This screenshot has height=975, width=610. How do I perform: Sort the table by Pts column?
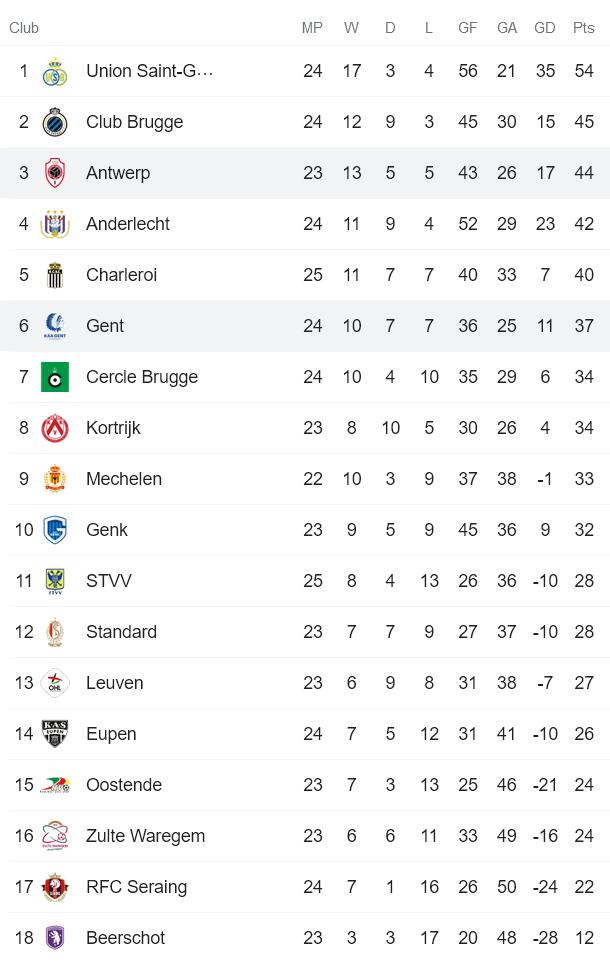(x=583, y=28)
